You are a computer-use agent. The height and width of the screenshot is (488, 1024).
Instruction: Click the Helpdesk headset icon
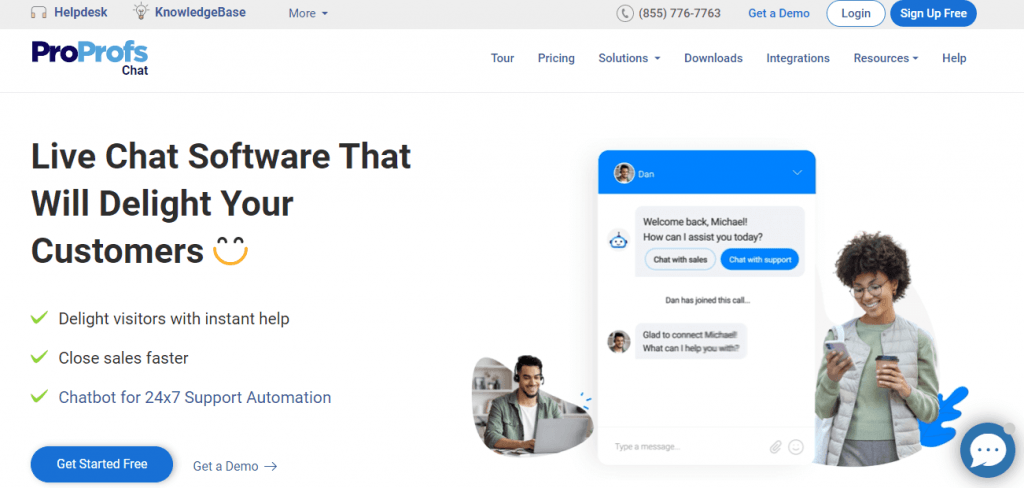(x=39, y=12)
